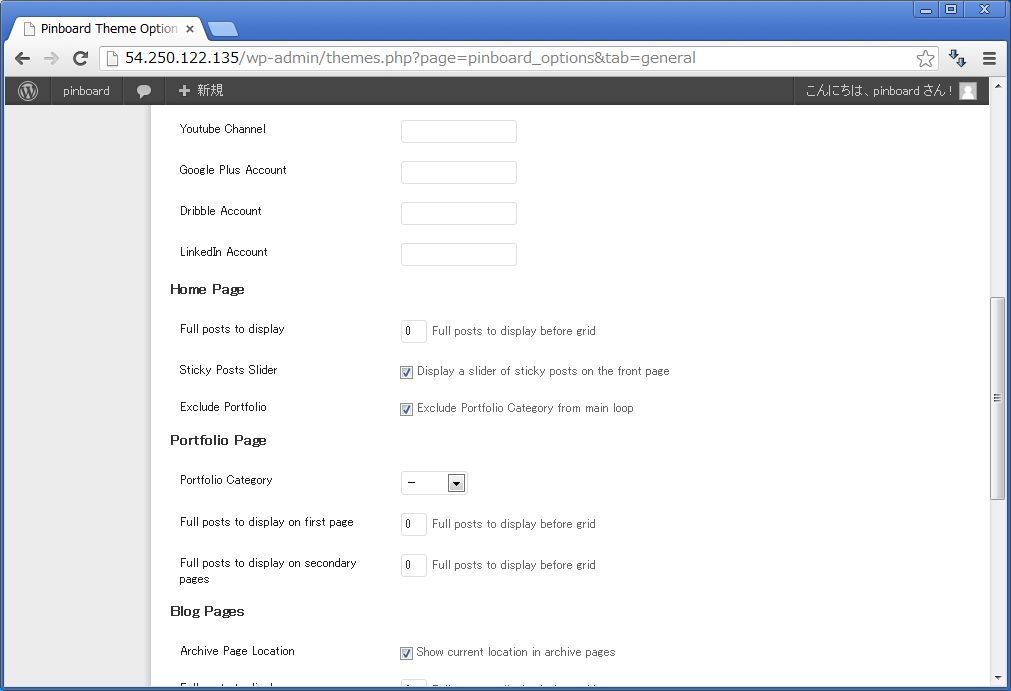This screenshot has height=691, width=1011.
Task: Click the browser back arrow
Action: point(23,59)
